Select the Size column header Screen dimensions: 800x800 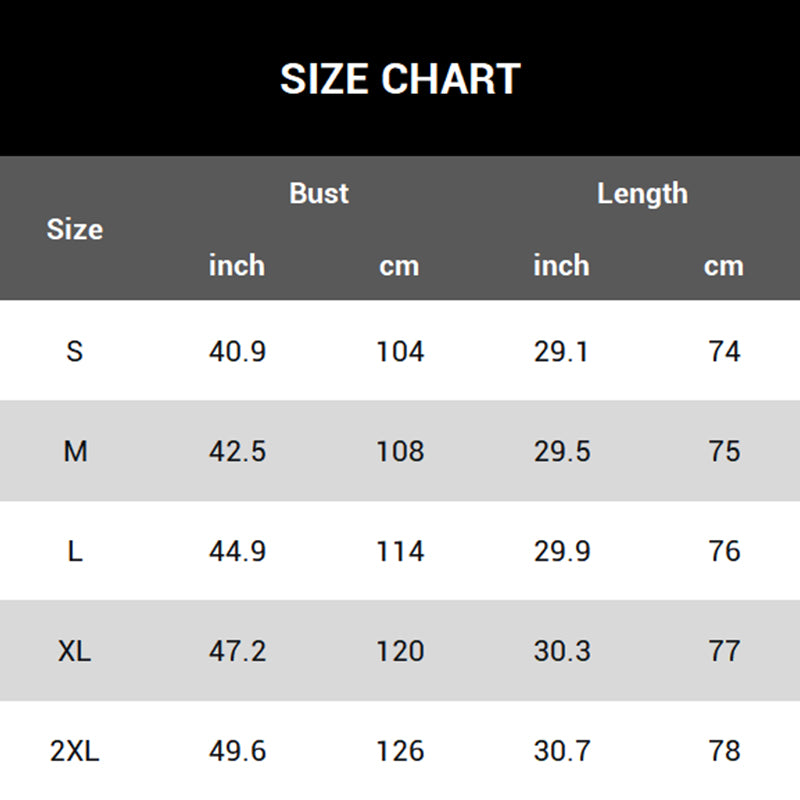click(x=75, y=229)
